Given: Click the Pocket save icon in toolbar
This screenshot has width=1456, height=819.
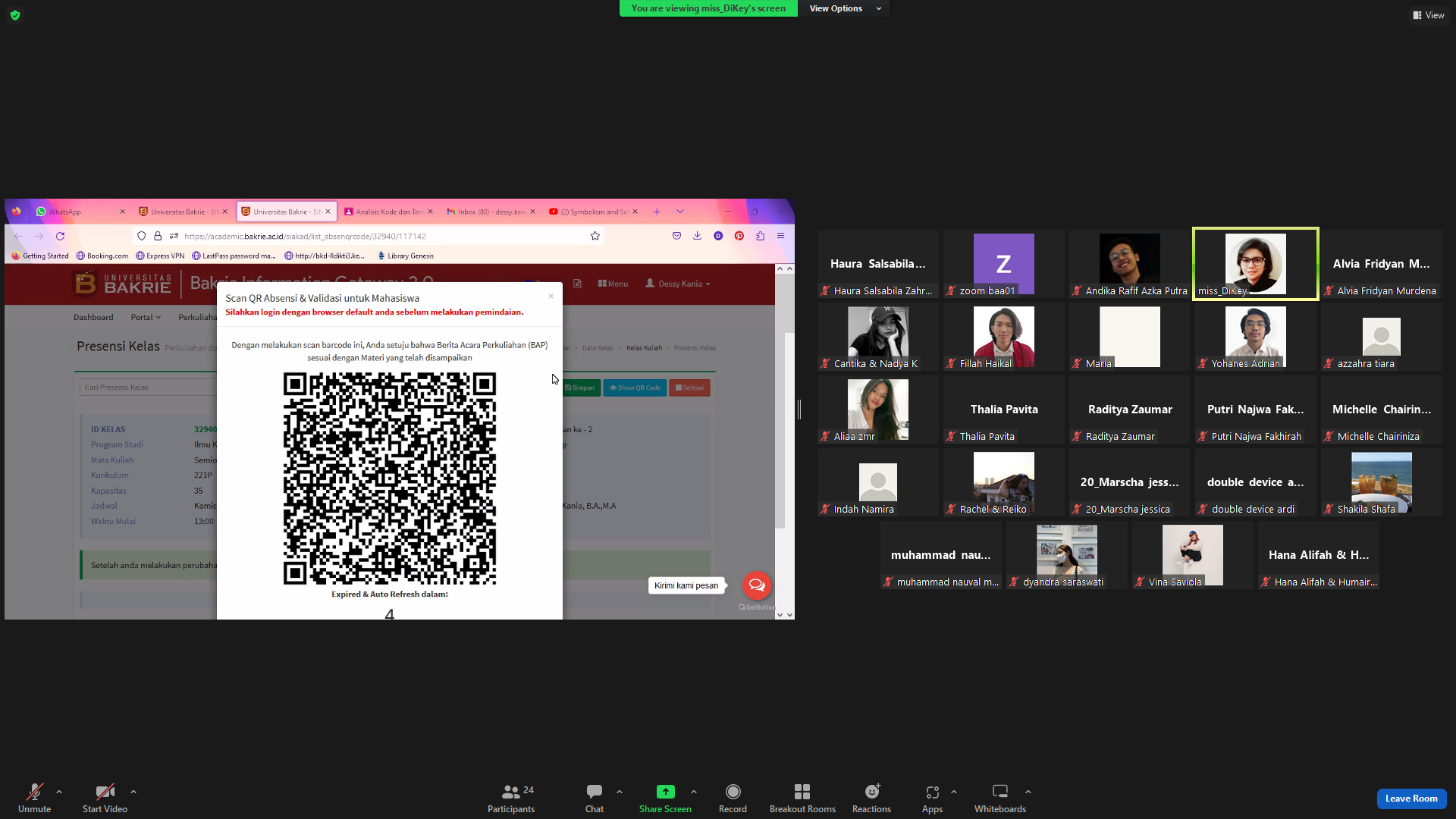Looking at the screenshot, I should [676, 236].
